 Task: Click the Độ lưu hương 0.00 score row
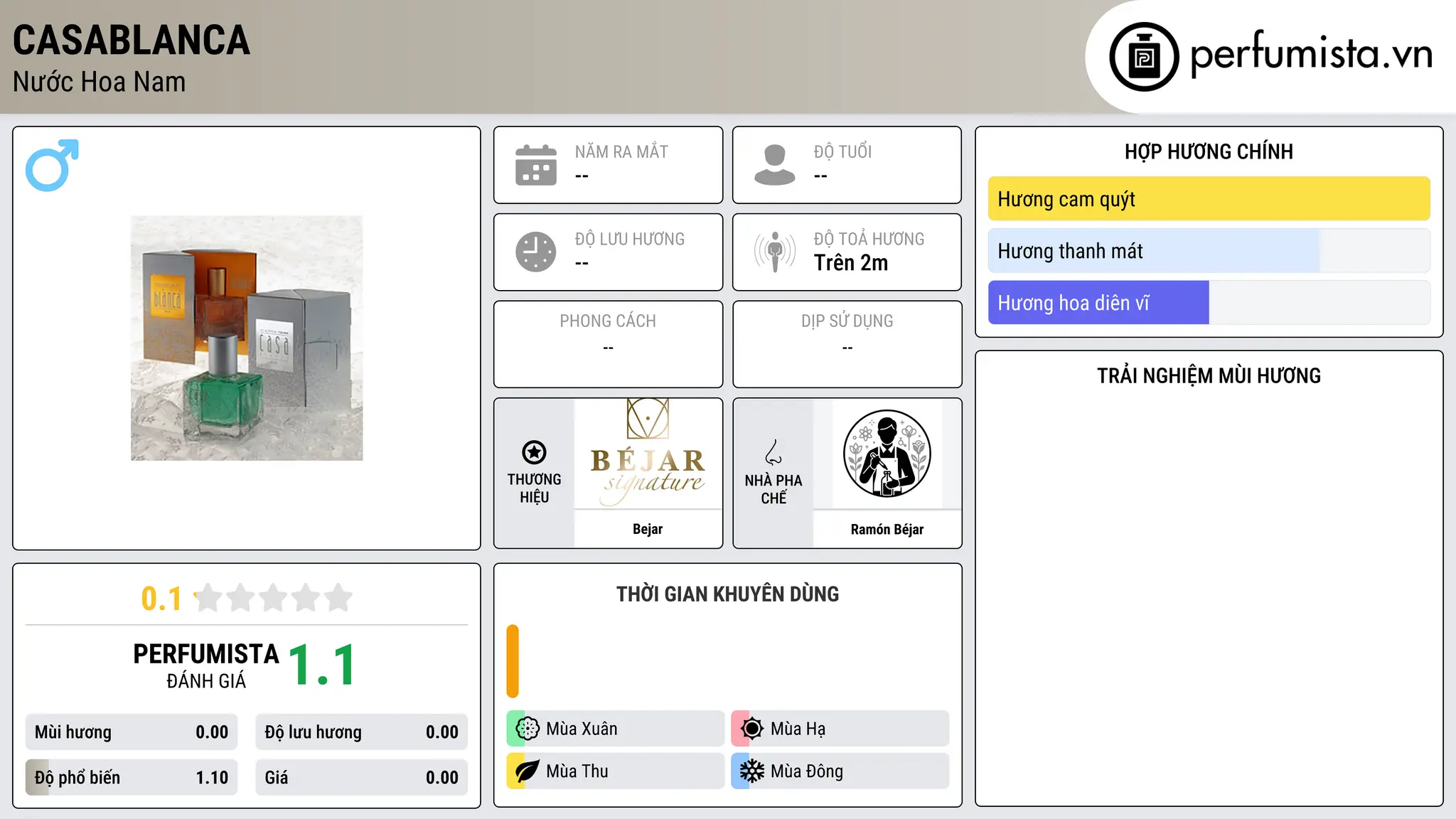pos(362,732)
